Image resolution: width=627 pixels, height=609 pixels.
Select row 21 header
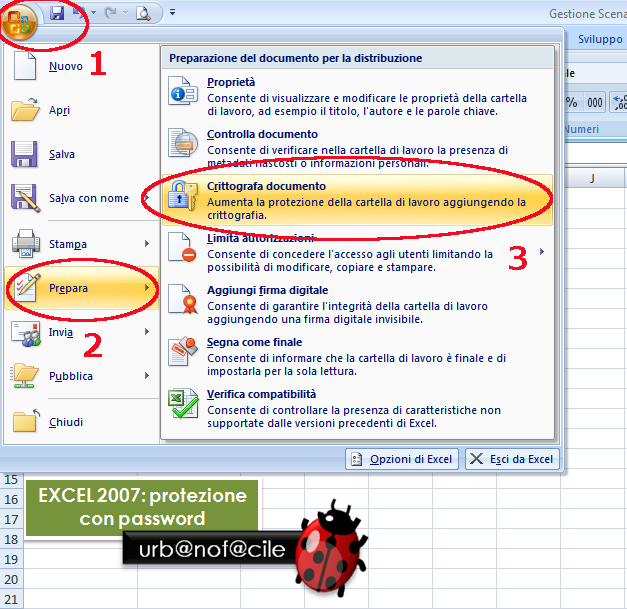11,599
